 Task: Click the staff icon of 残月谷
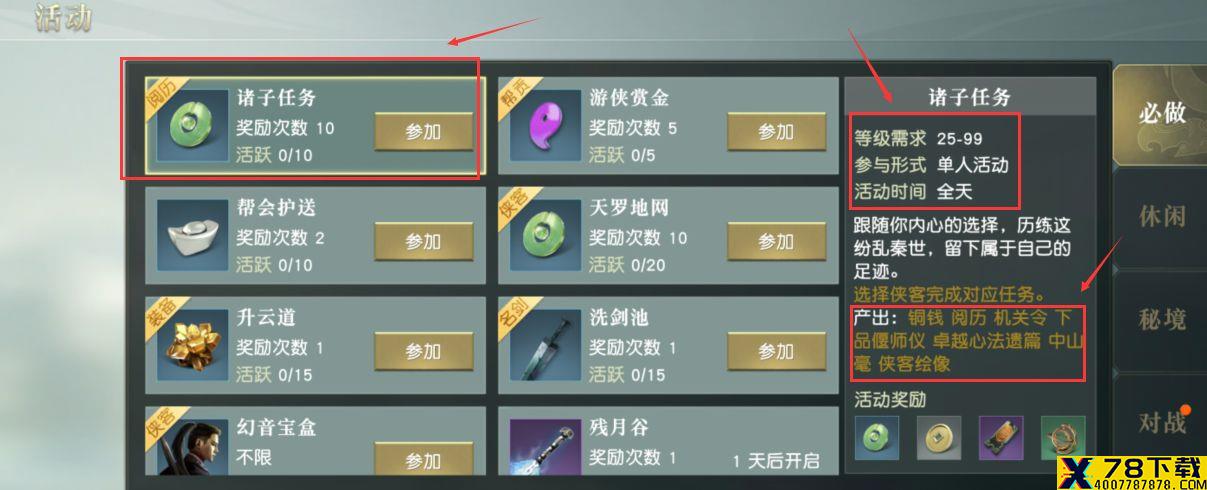click(x=545, y=447)
